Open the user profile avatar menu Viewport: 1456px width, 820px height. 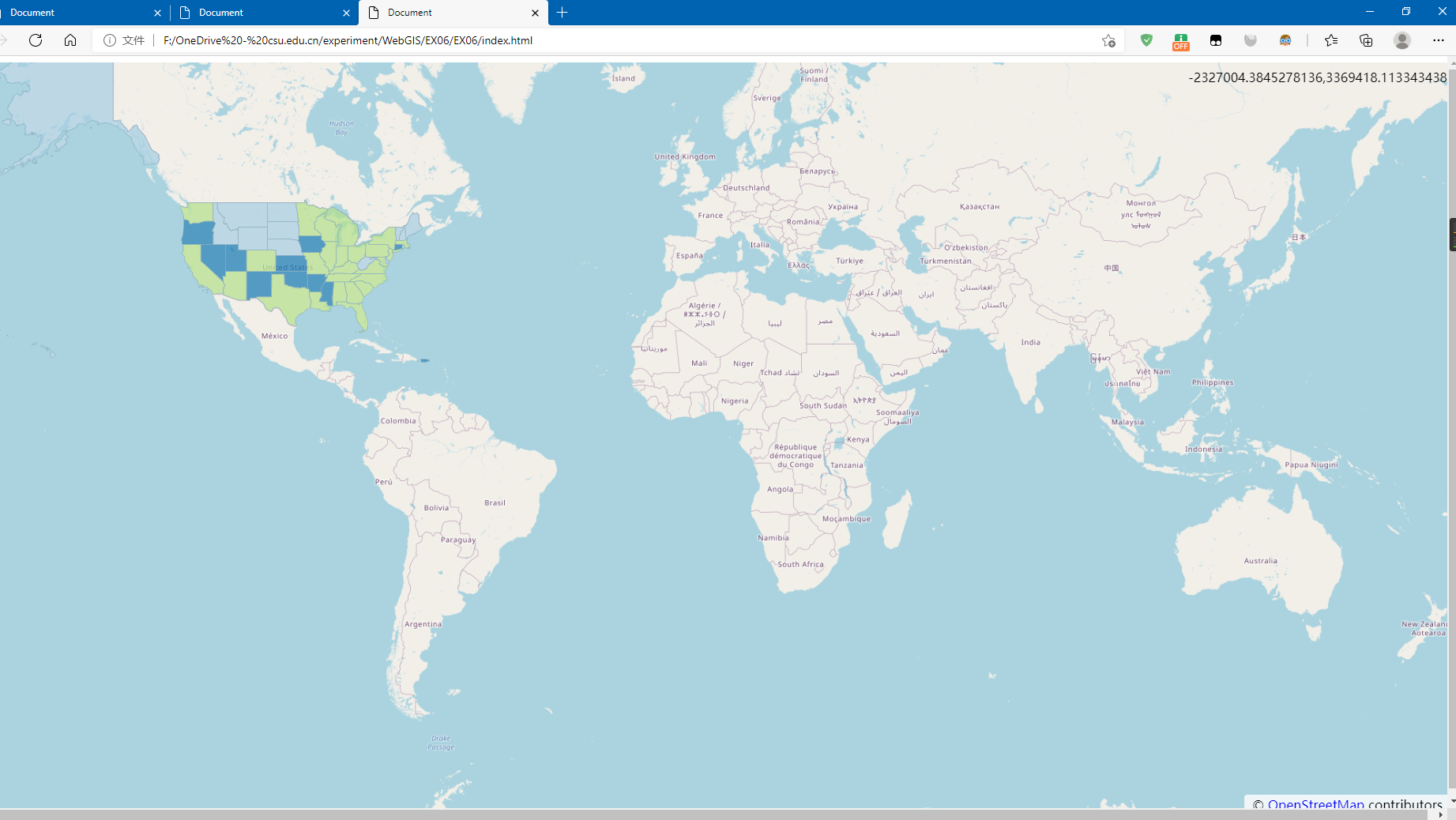coord(1402,40)
